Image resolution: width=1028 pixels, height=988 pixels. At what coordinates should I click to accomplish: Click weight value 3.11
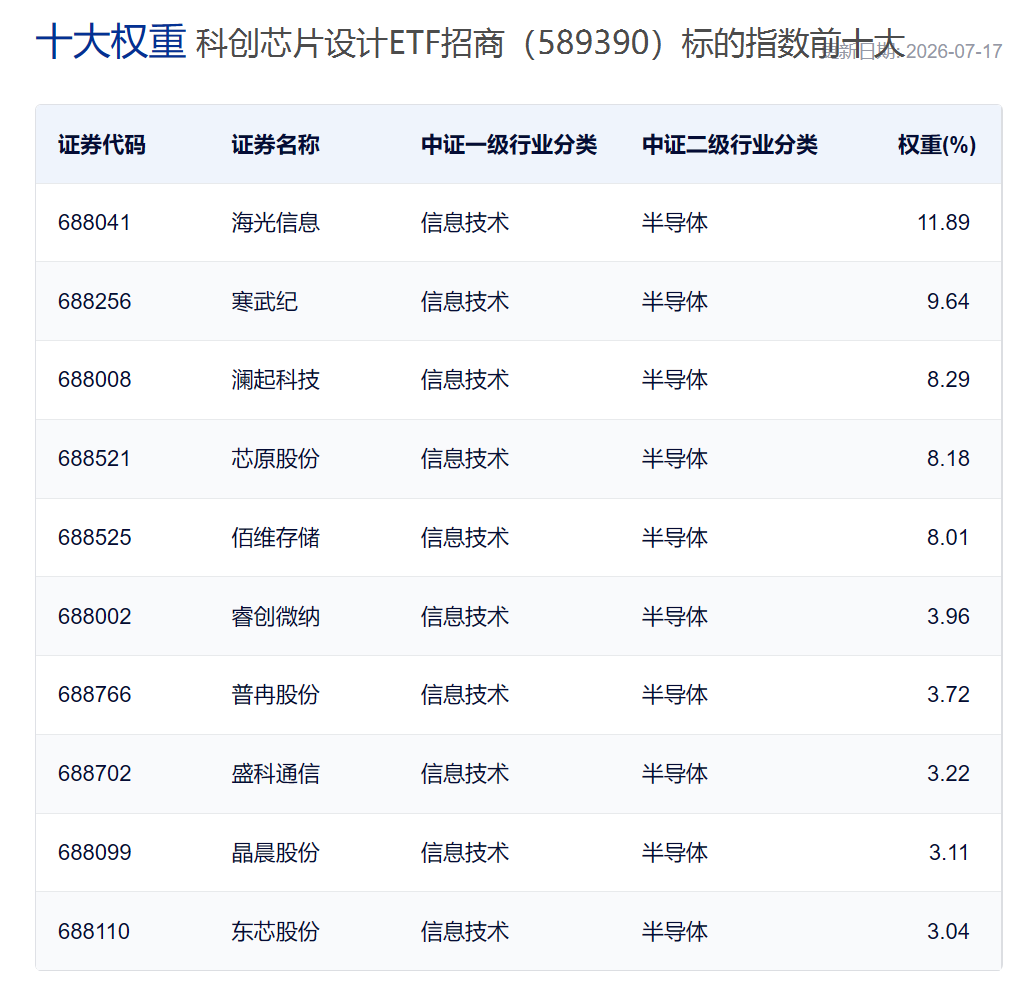coord(949,852)
